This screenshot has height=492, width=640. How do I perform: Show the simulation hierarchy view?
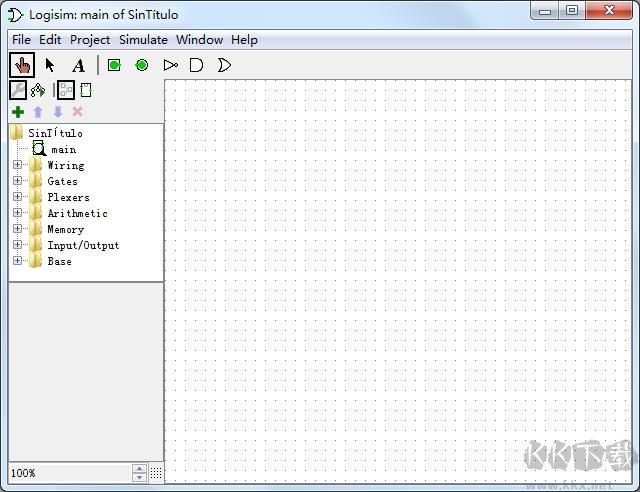tap(38, 90)
